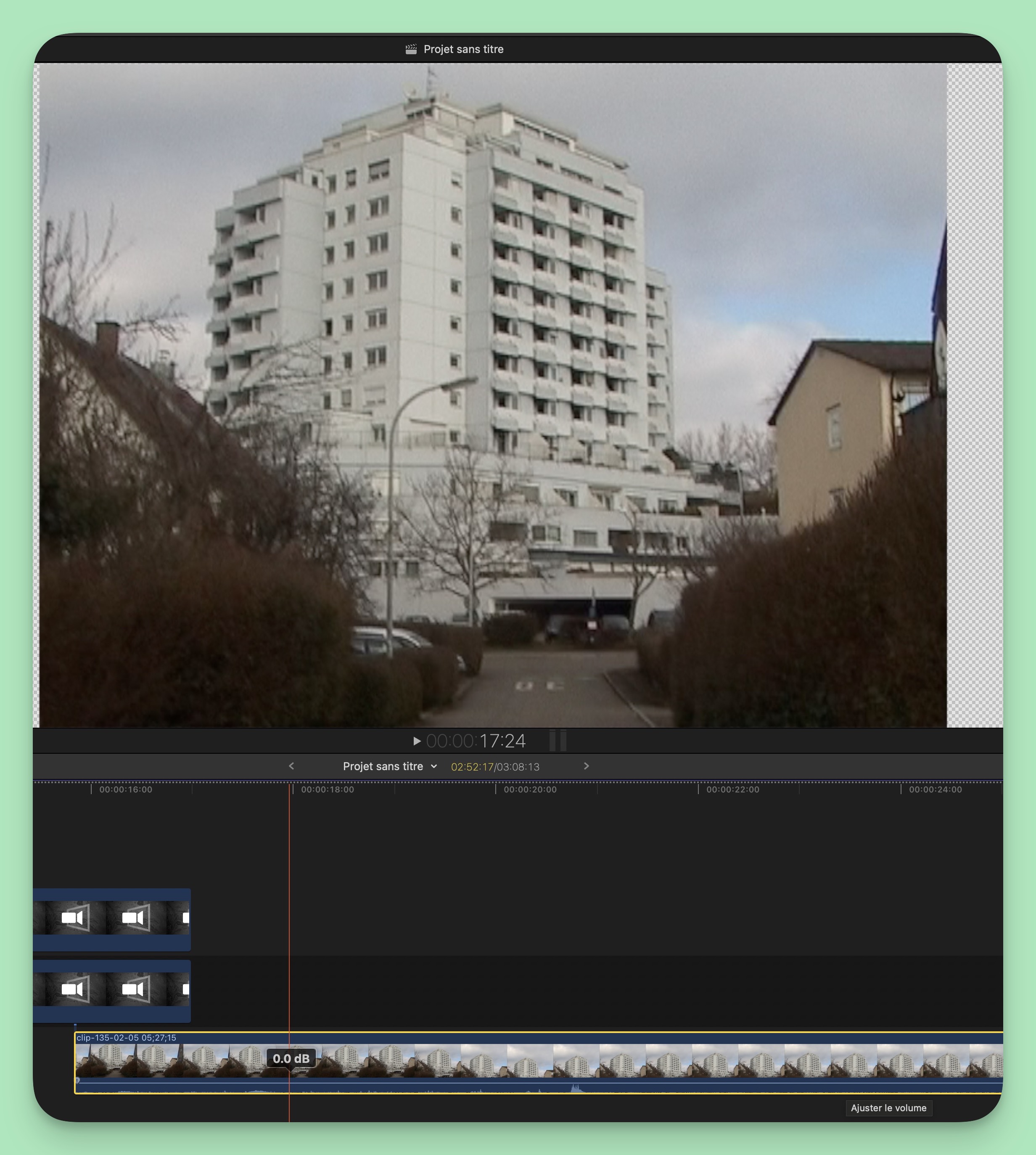
Task: Go back in timeline history with left chevron
Action: coord(291,766)
